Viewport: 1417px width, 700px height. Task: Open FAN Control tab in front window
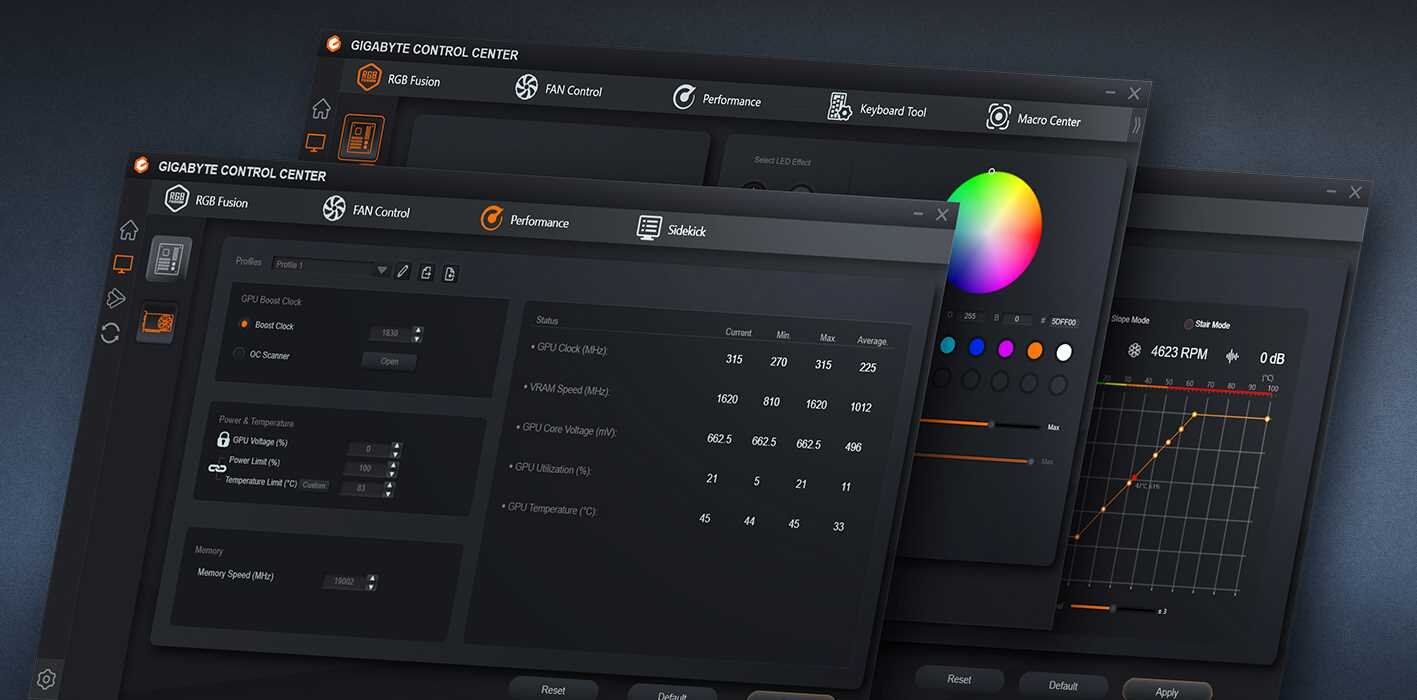pyautogui.click(x=366, y=210)
